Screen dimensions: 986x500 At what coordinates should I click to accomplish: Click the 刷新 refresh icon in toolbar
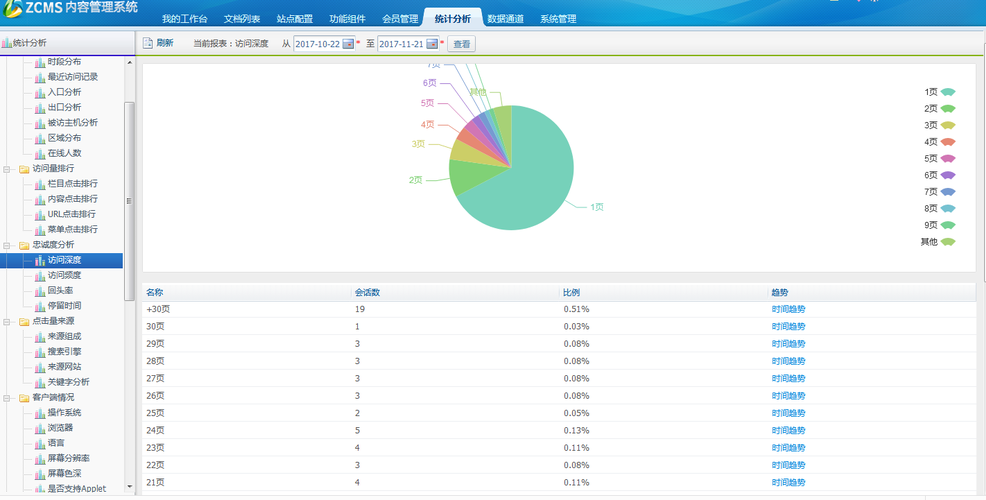coord(148,43)
